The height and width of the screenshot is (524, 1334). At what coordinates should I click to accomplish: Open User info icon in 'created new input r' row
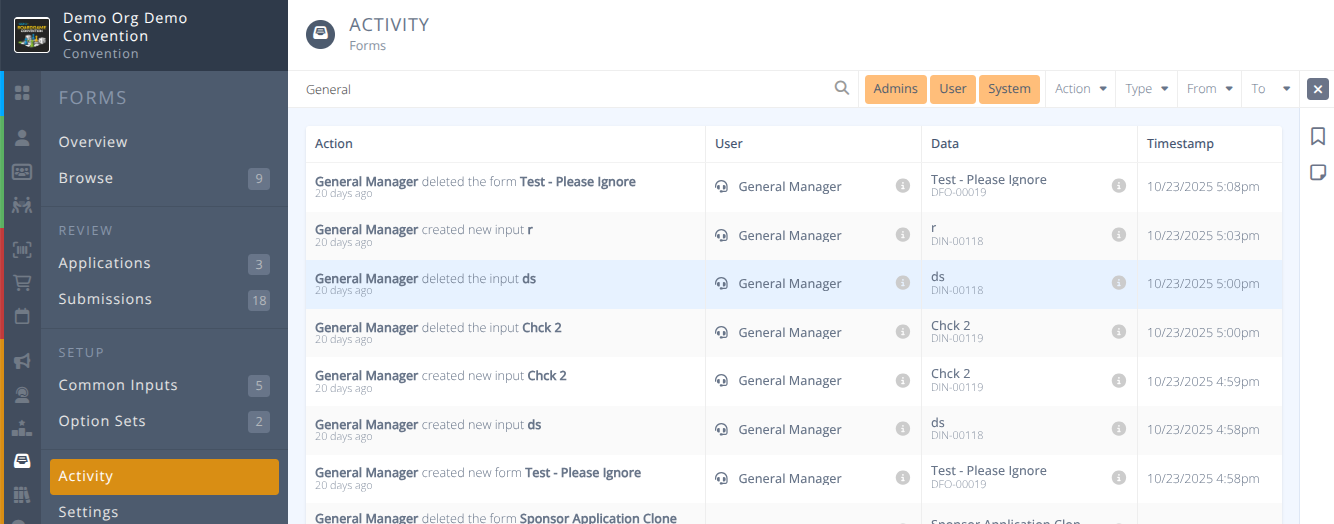[903, 235]
